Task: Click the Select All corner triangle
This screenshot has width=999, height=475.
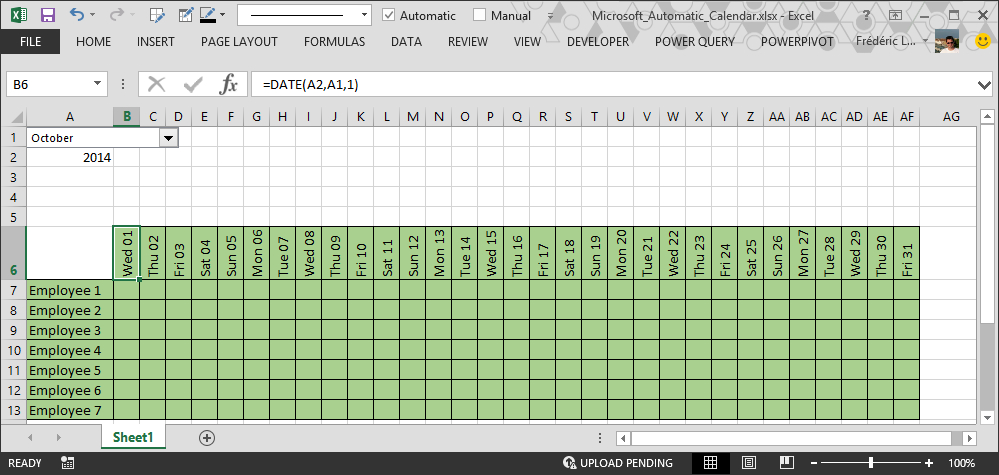Action: point(17,117)
